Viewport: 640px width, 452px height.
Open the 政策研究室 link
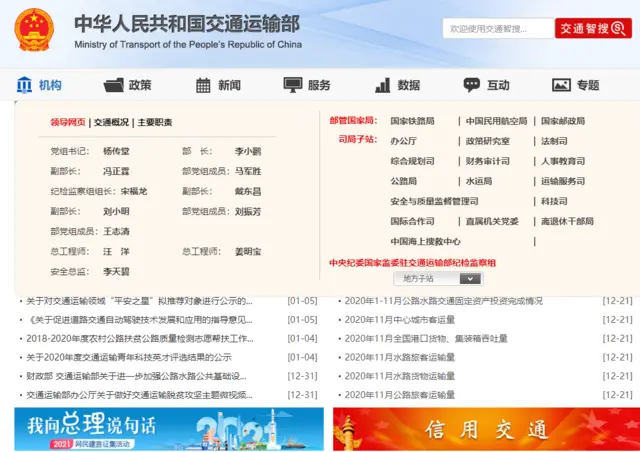488,141
